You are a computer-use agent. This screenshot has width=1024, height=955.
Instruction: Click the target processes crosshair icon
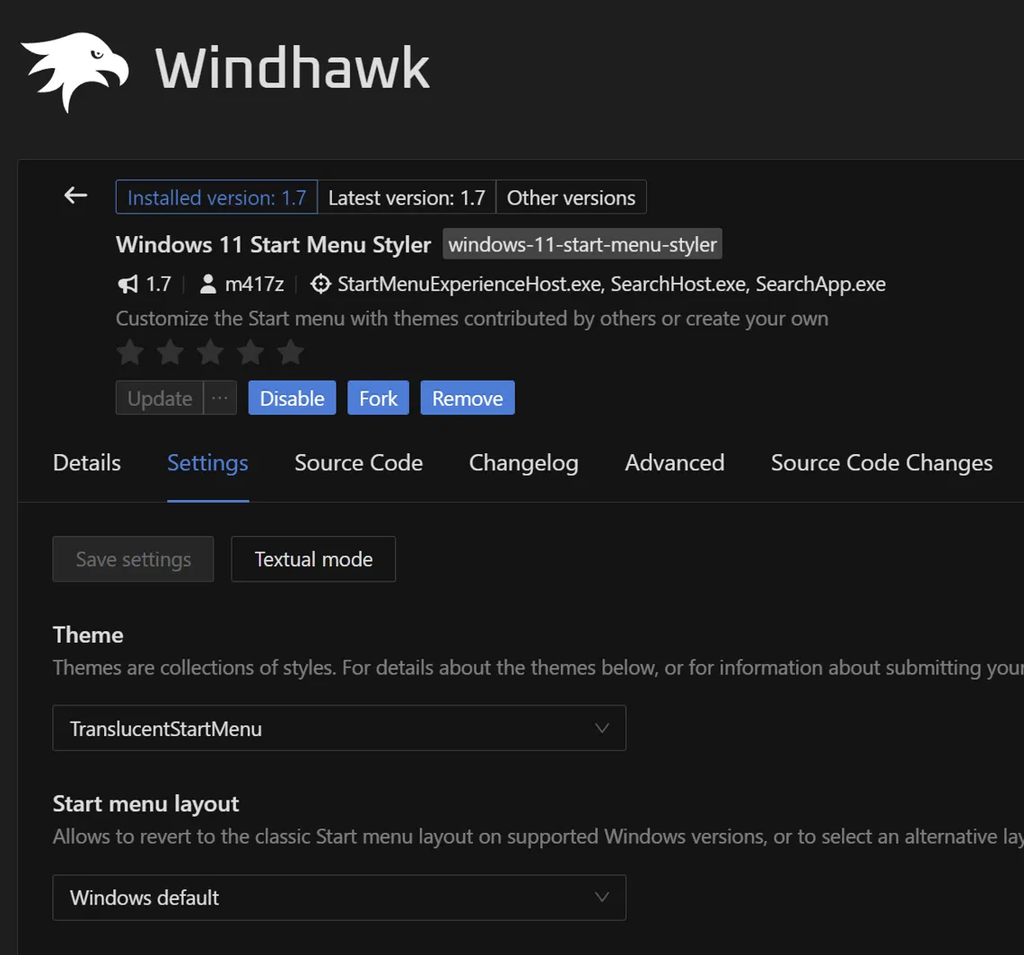tap(320, 284)
